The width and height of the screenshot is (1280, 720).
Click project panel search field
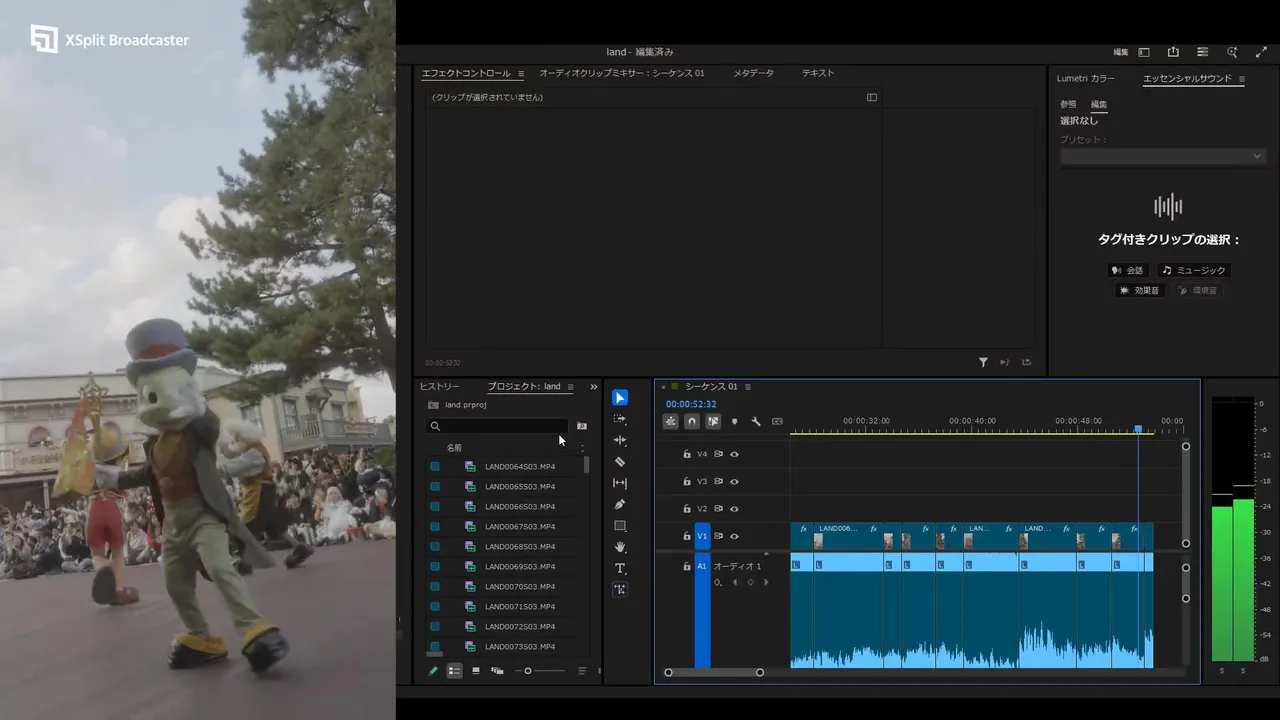[498, 426]
